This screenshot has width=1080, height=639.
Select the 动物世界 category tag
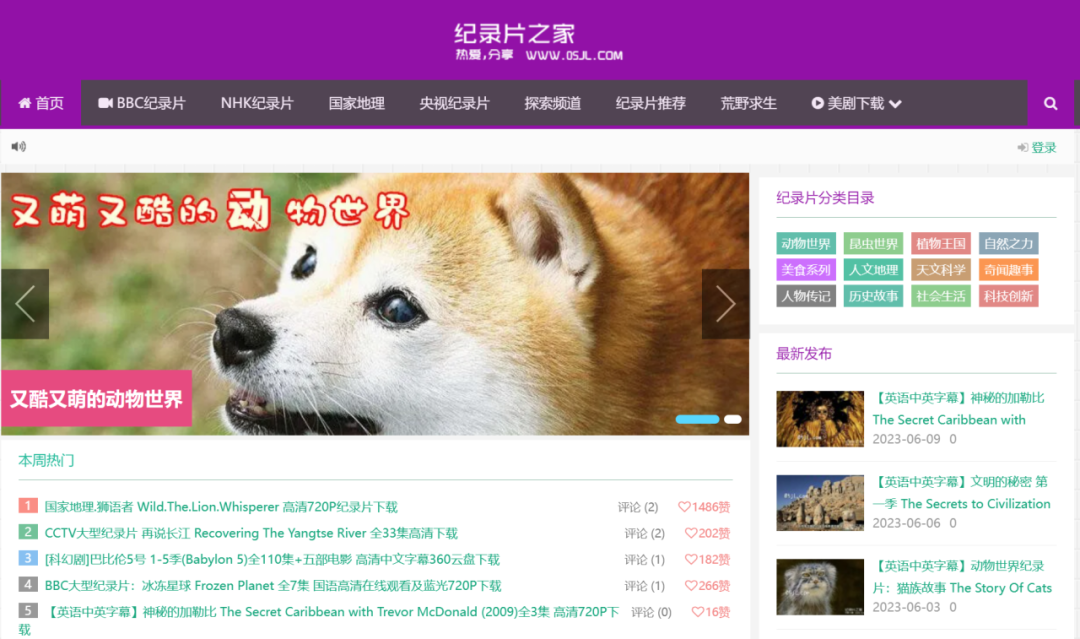(x=806, y=243)
